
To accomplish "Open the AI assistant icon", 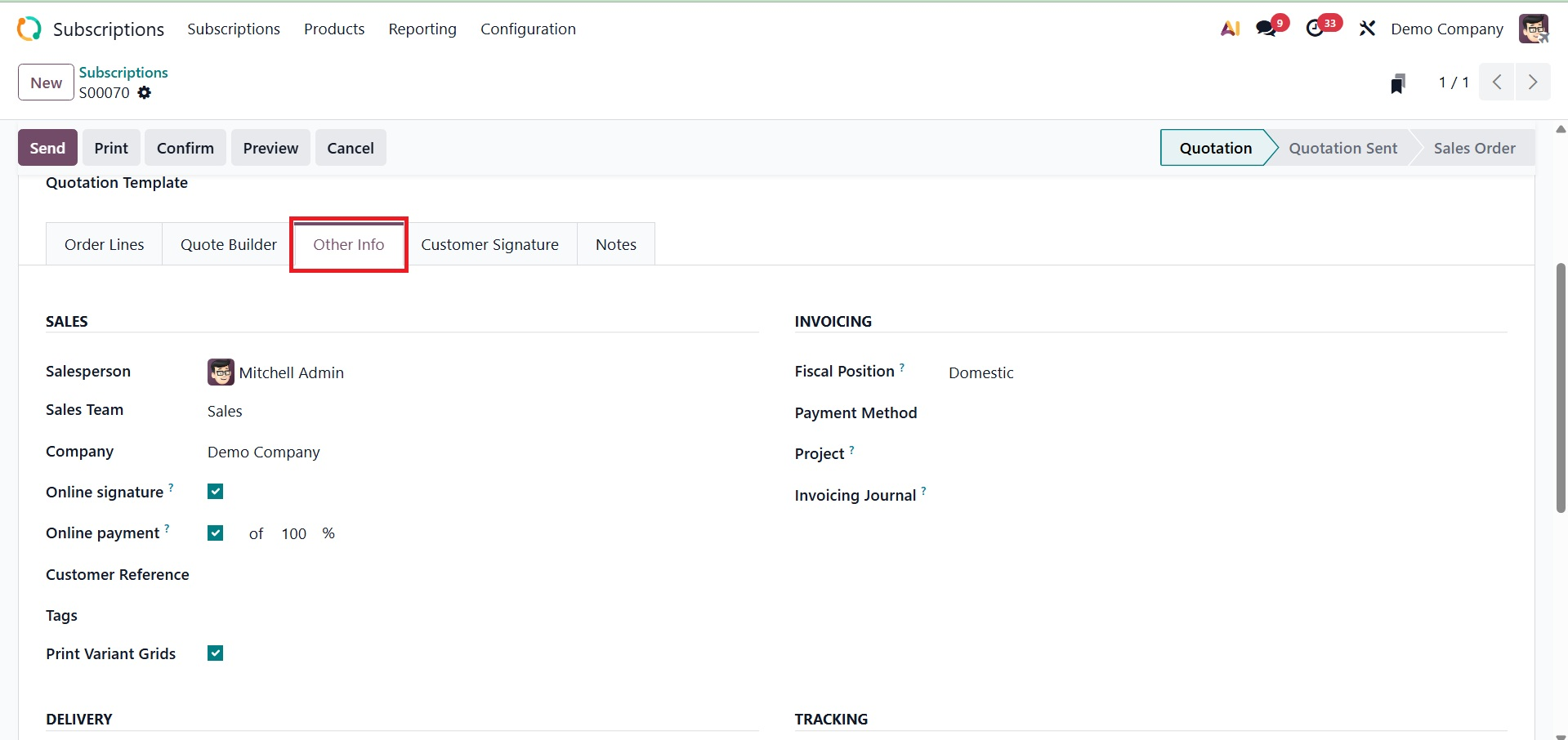I will (x=1230, y=29).
